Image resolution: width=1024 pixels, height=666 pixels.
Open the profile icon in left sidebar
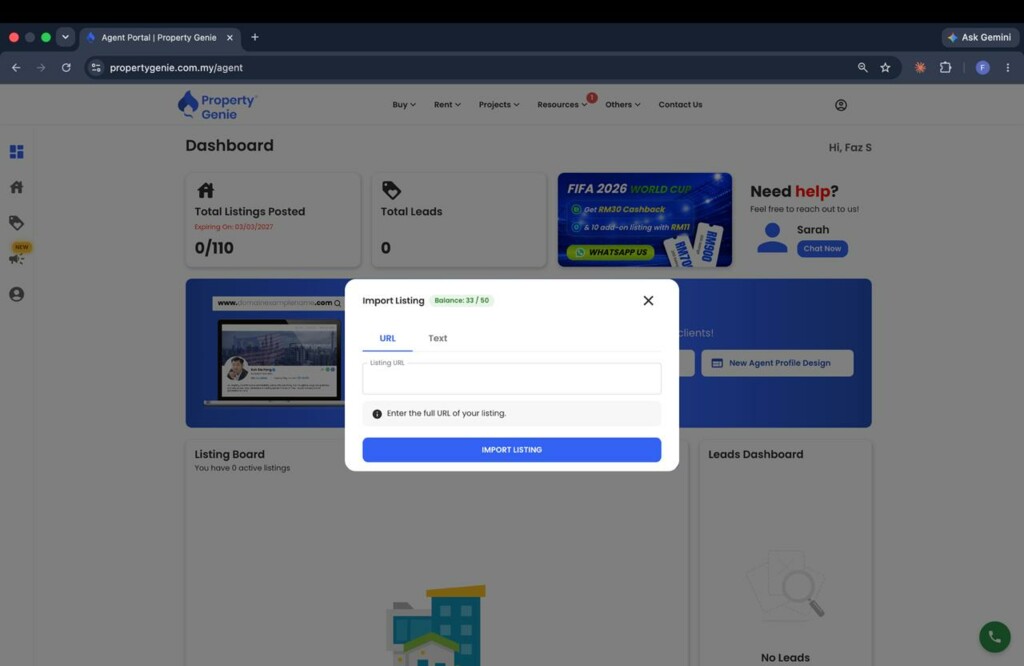[16, 294]
